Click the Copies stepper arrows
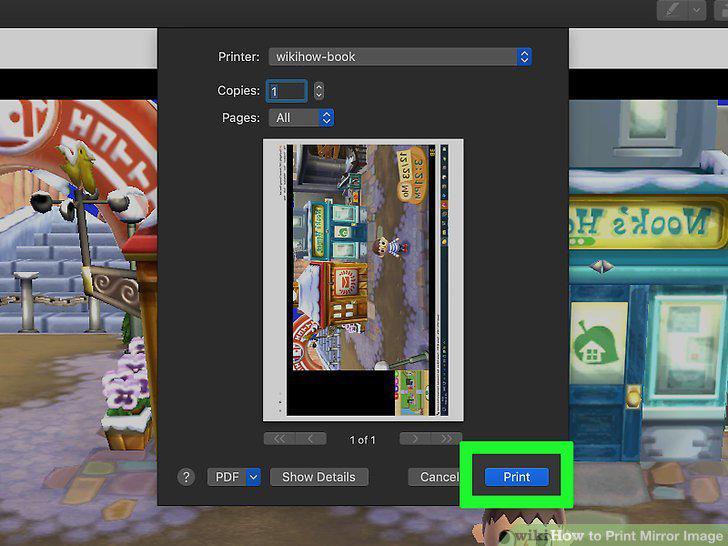Viewport: 728px width, 546px height. (x=318, y=91)
